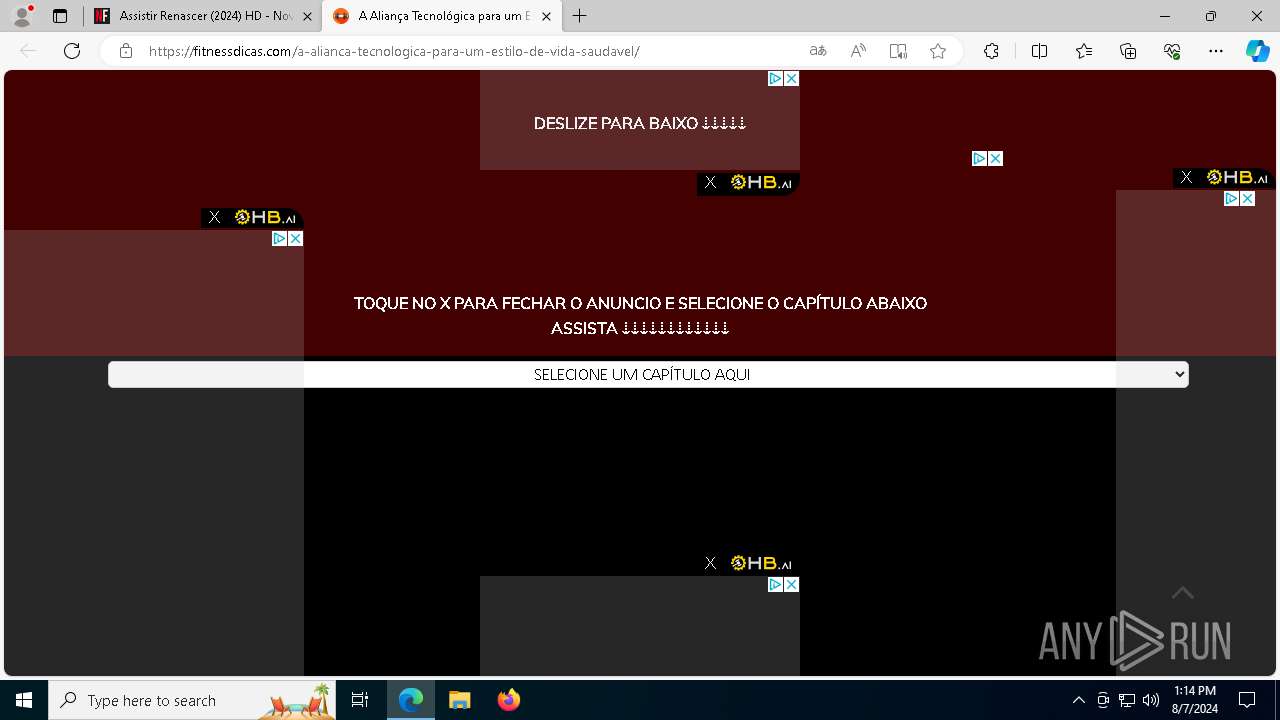The width and height of the screenshot is (1280, 720).
Task: Open File Explorer from taskbar
Action: tap(459, 700)
